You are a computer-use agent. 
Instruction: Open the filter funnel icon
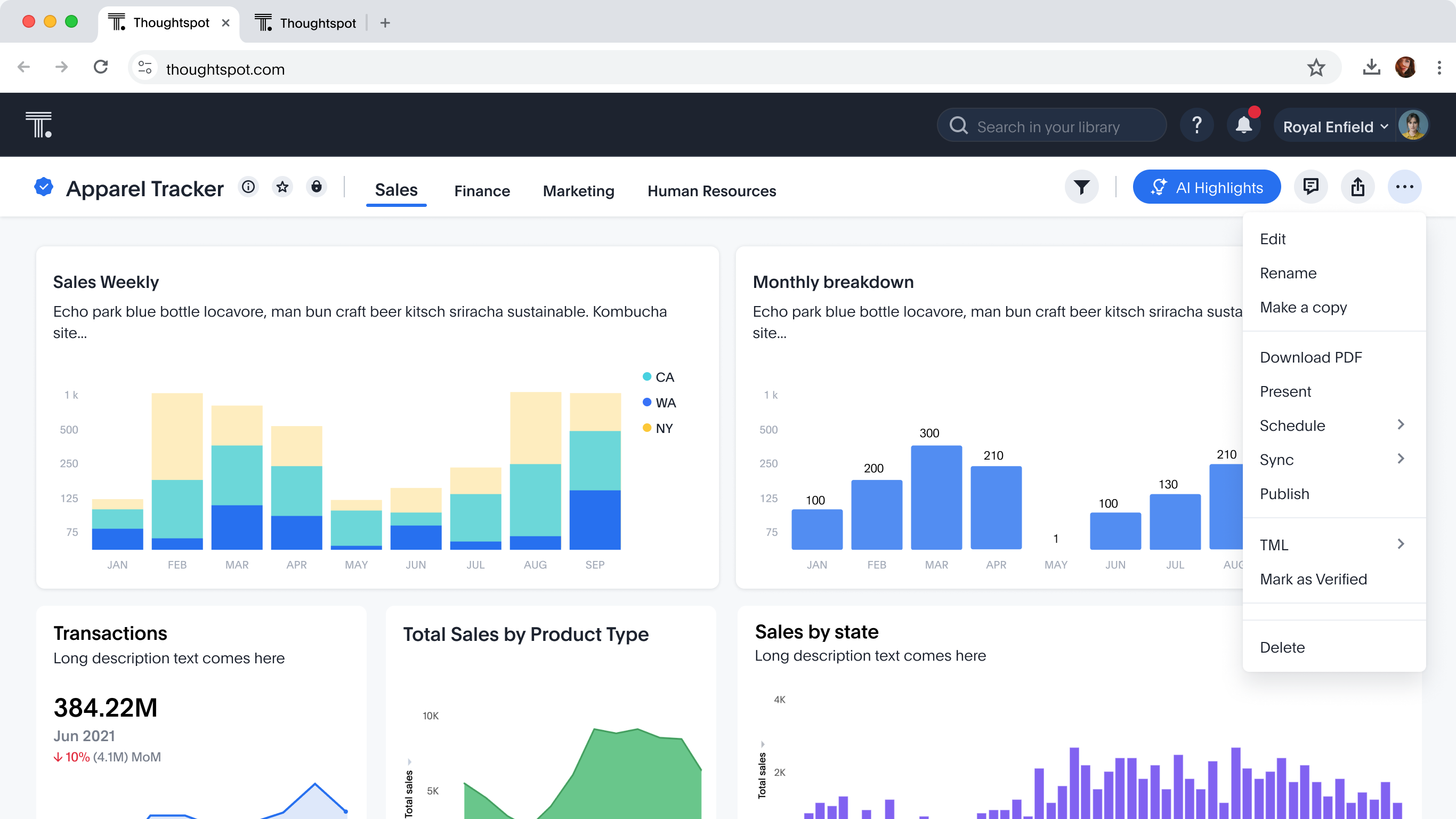click(x=1082, y=187)
